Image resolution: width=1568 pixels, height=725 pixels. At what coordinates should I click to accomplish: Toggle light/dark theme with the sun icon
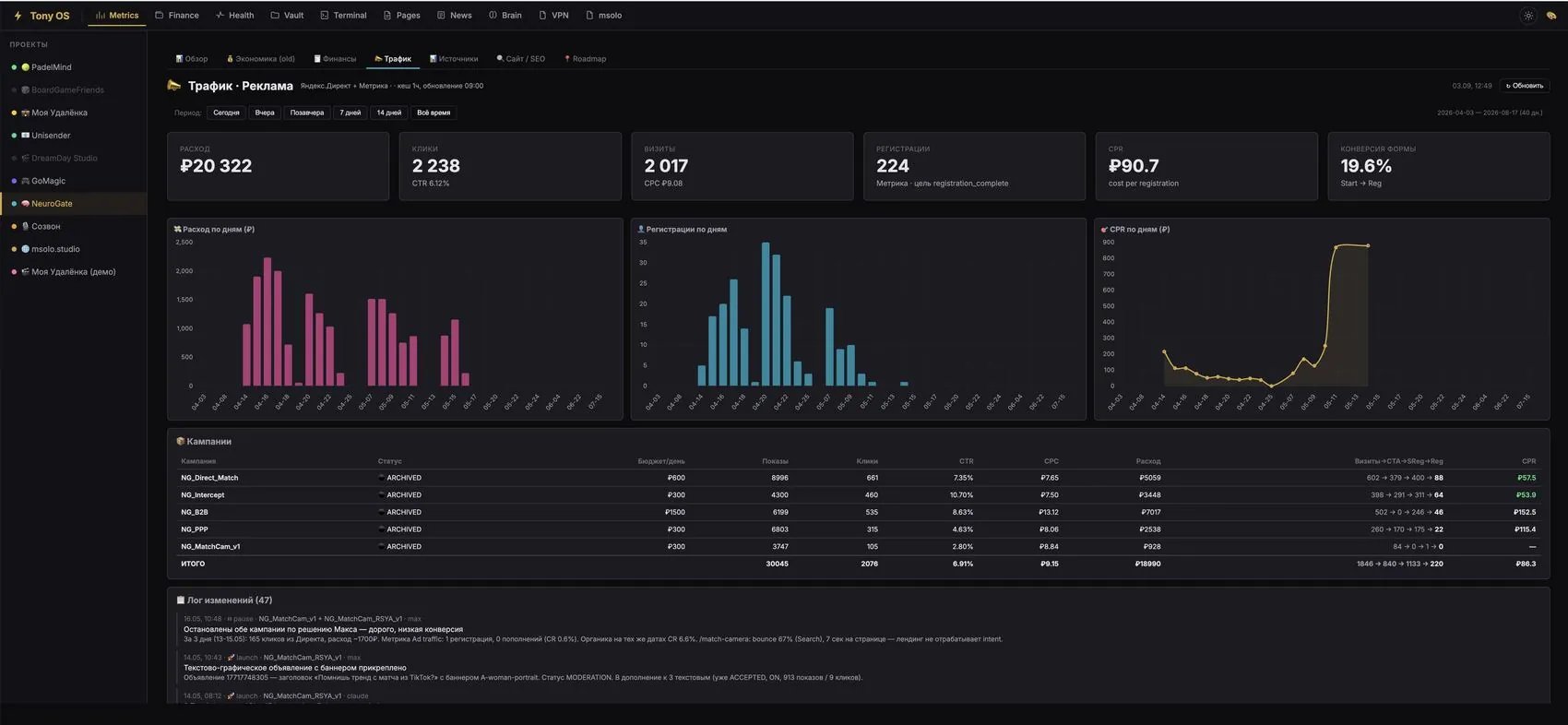[1528, 16]
